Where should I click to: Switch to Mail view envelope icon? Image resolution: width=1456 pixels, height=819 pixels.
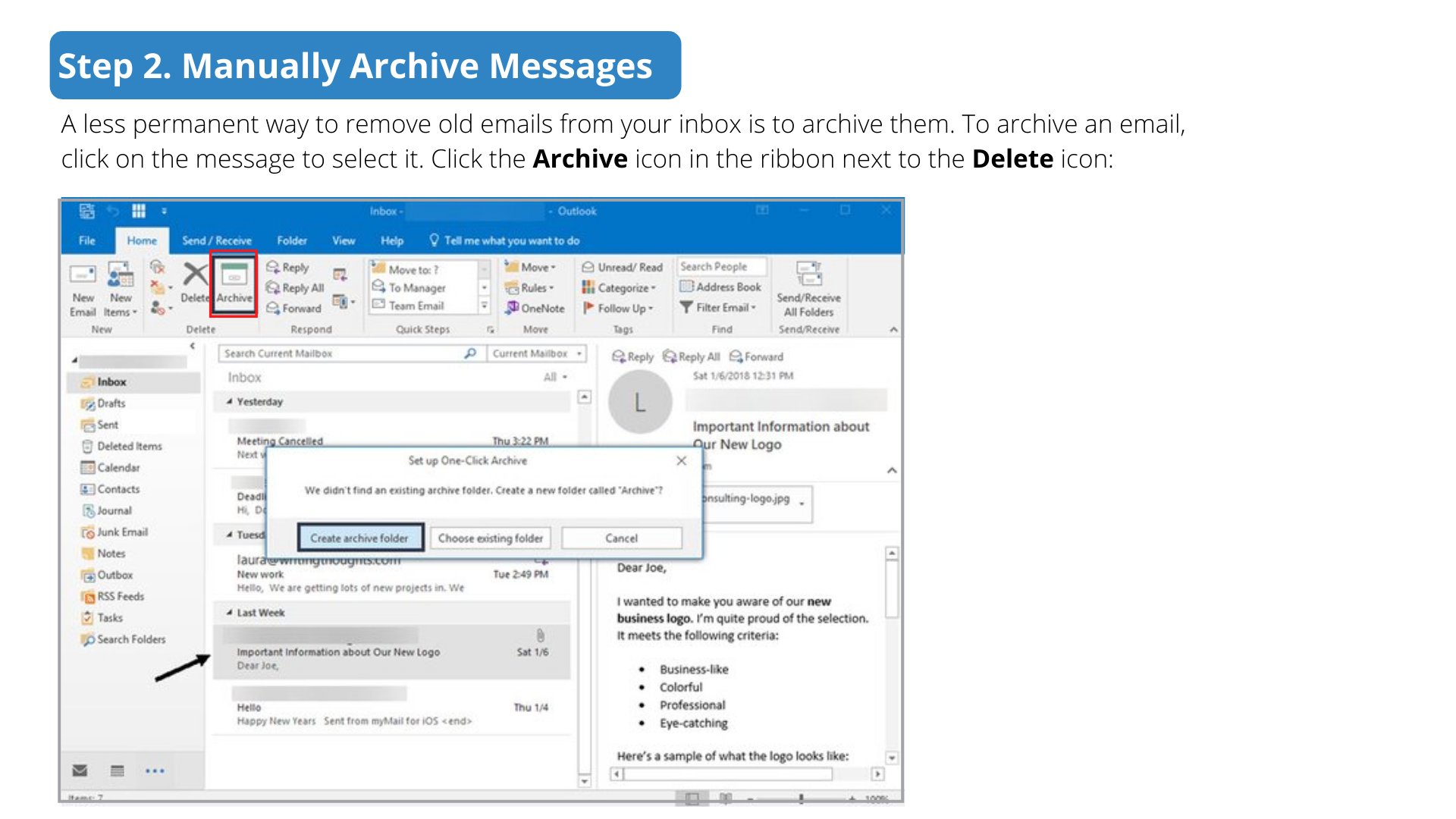[x=80, y=770]
